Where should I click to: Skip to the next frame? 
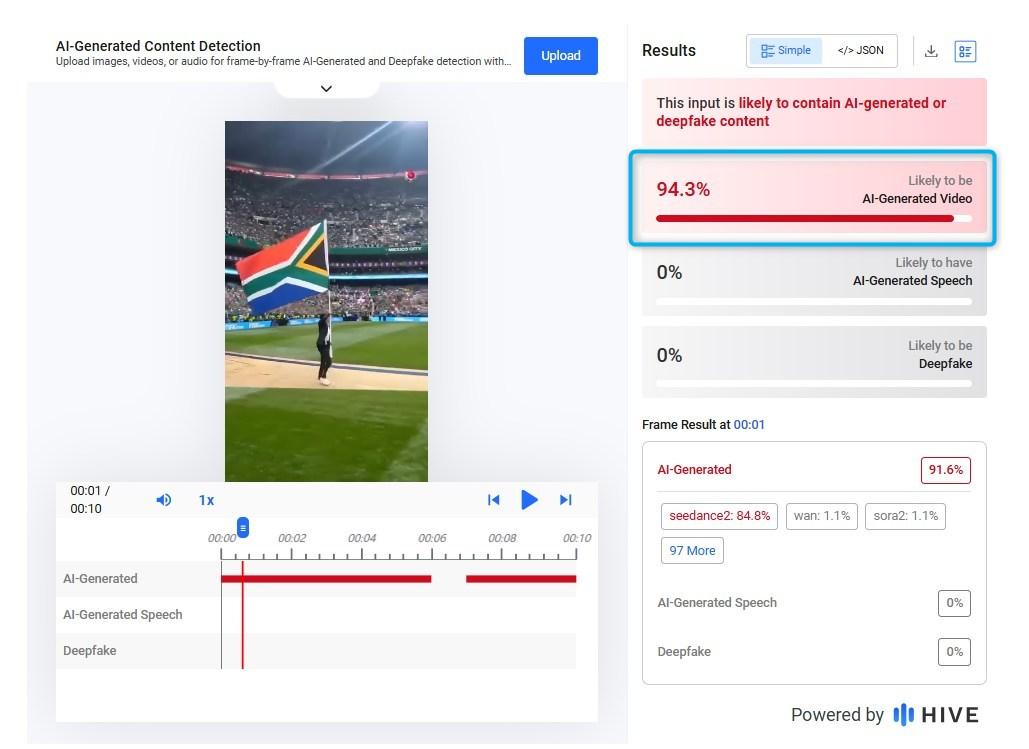click(566, 500)
